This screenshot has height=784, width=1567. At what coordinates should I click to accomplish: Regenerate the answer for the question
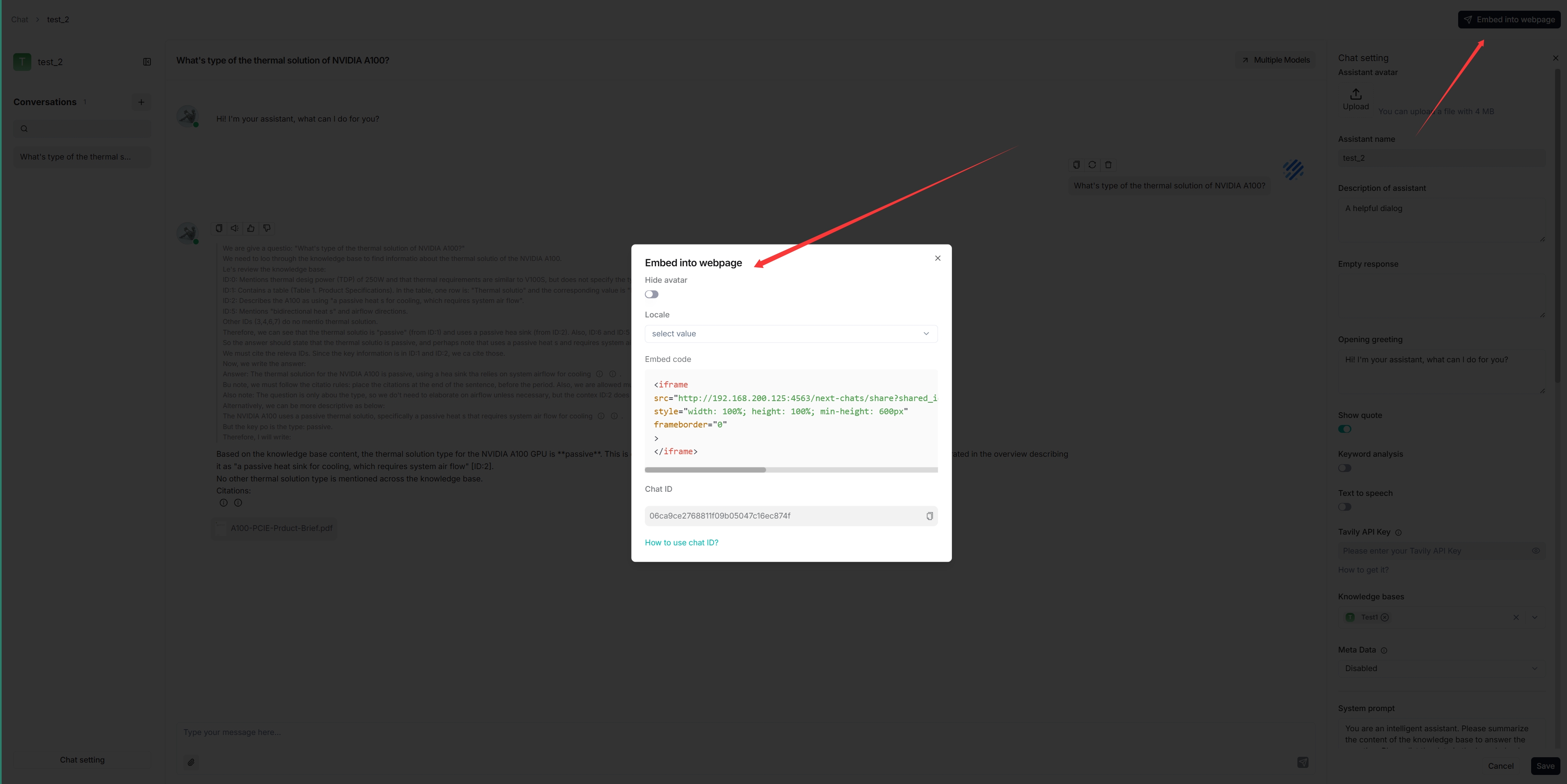point(1092,165)
